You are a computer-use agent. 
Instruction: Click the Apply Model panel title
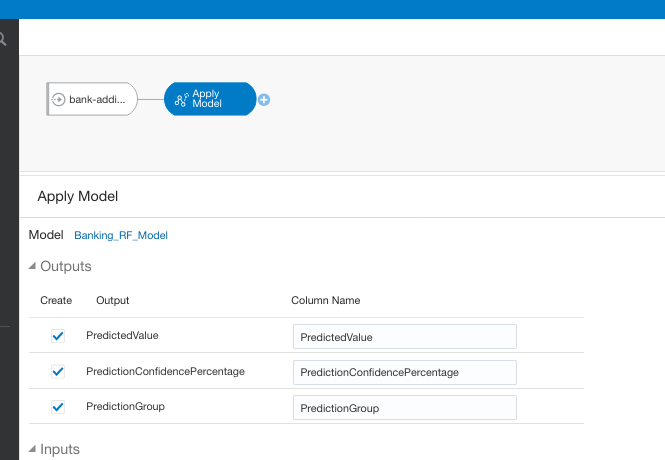[78, 197]
